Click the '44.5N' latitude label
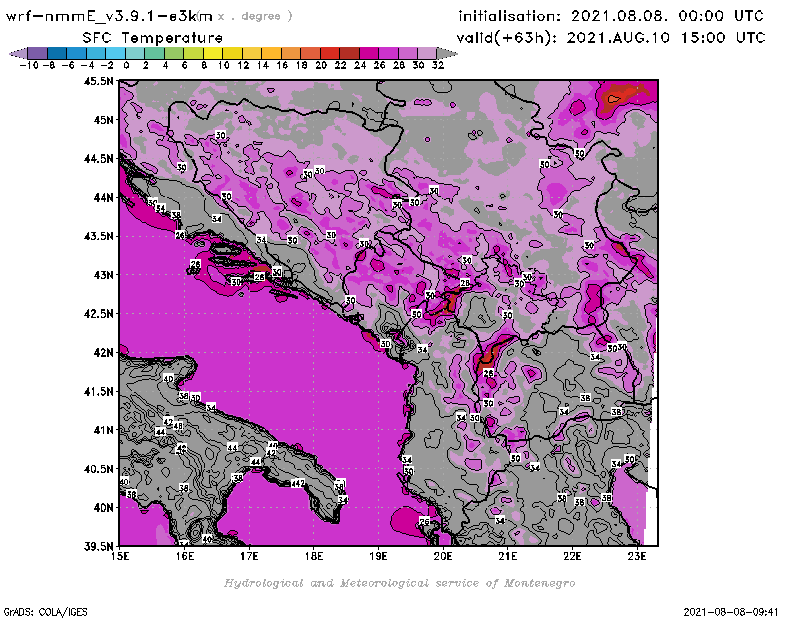Screen dimensions: 800x618 [x=98, y=159]
